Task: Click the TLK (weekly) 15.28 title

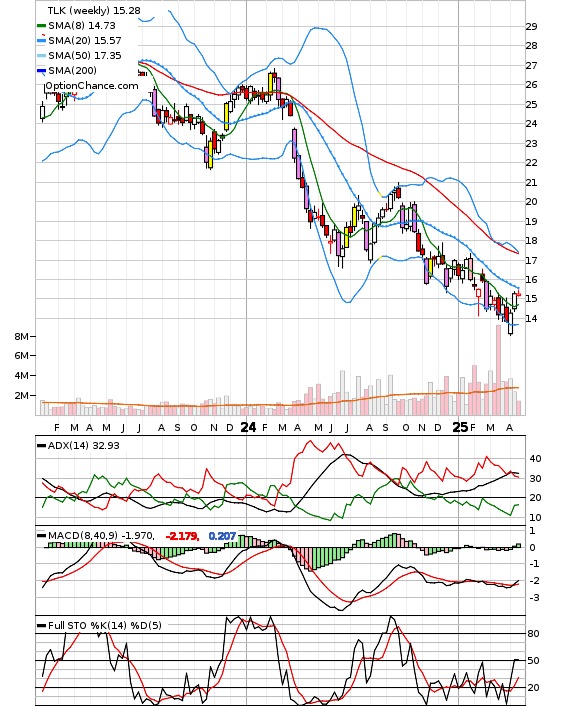Action: coord(94,10)
